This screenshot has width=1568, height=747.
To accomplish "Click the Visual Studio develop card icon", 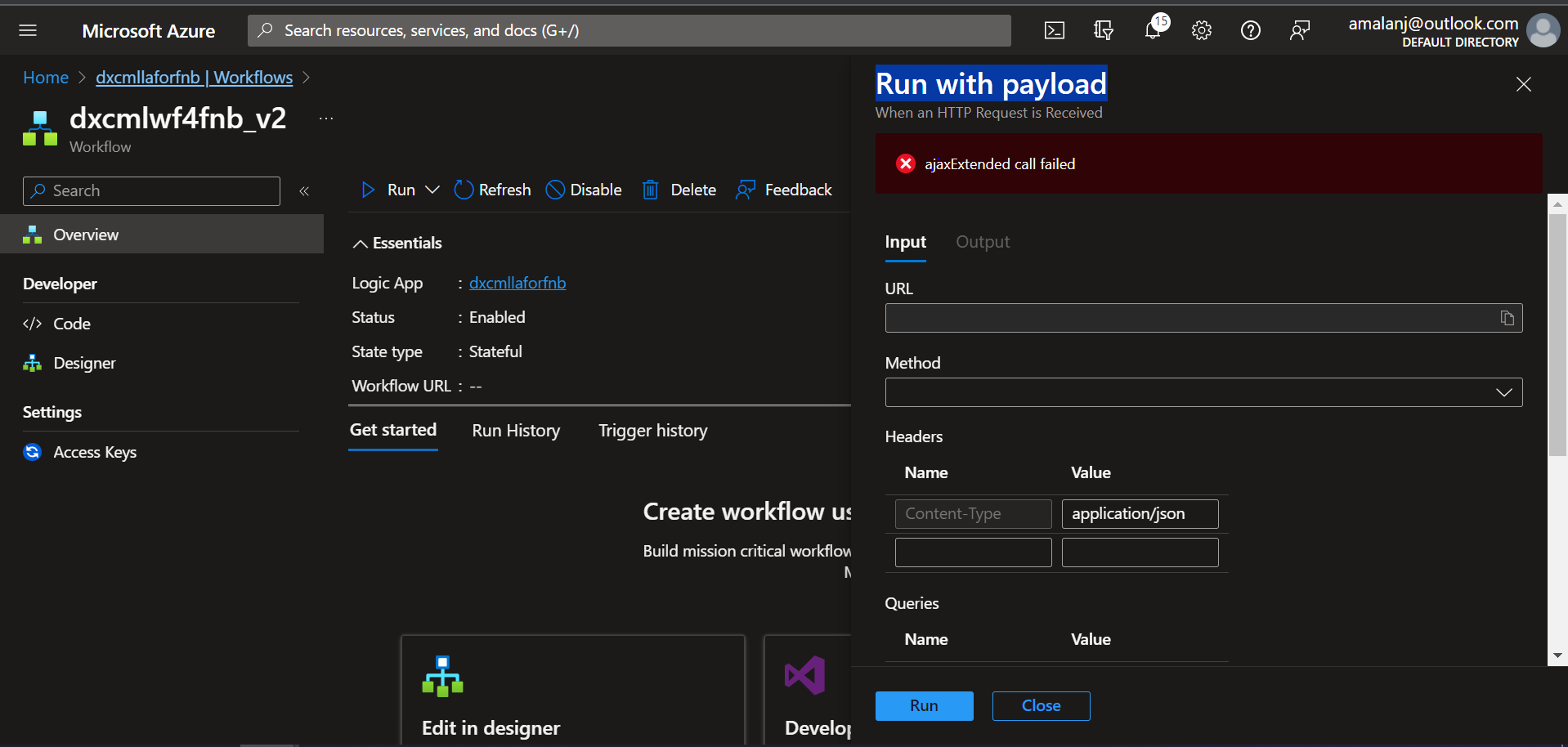I will pyautogui.click(x=805, y=675).
